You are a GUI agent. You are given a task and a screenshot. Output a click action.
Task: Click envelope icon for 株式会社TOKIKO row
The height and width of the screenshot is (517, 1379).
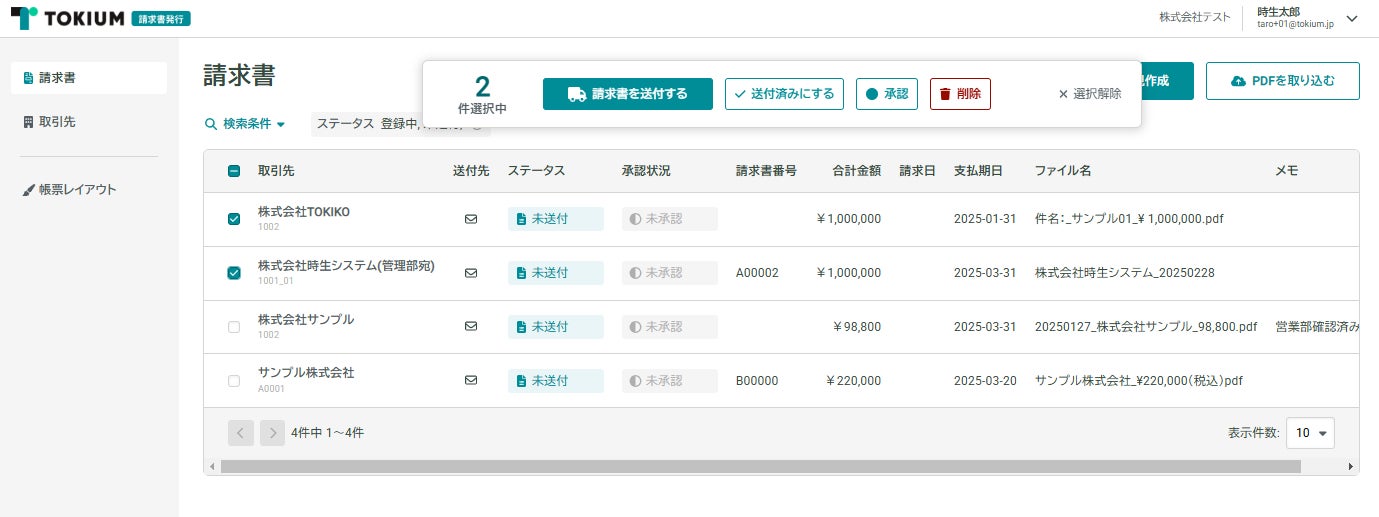pos(471,219)
